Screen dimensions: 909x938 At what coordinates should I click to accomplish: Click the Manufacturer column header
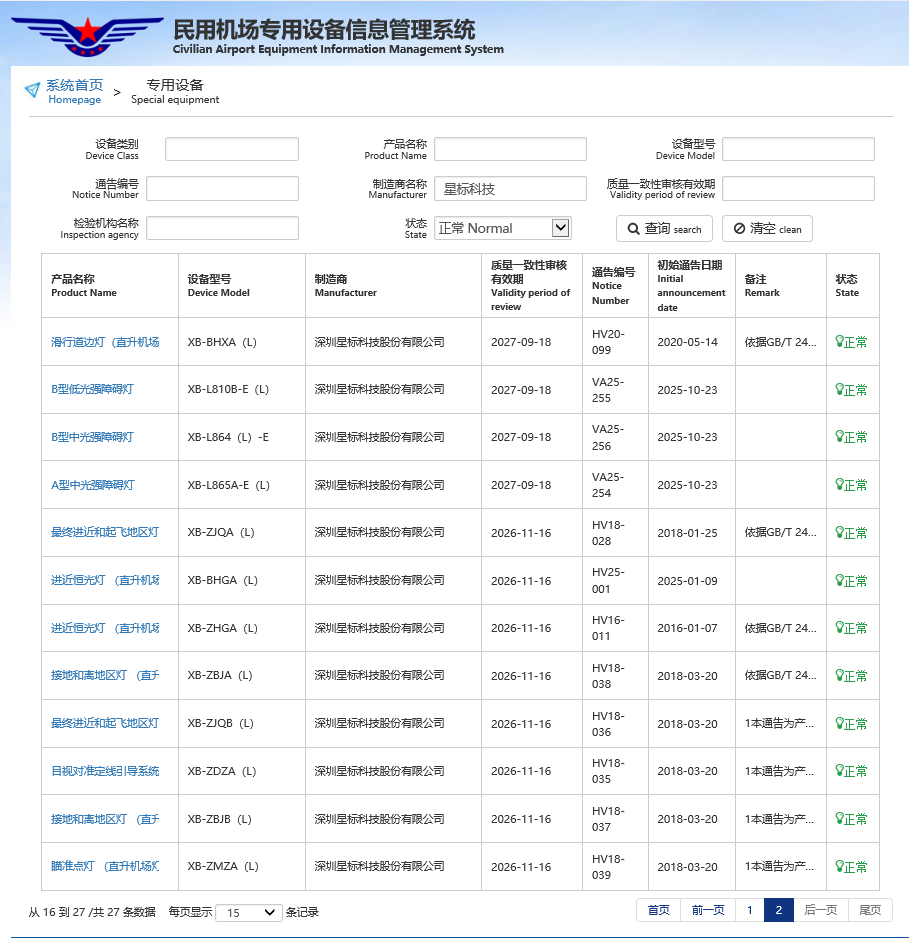click(x=394, y=285)
